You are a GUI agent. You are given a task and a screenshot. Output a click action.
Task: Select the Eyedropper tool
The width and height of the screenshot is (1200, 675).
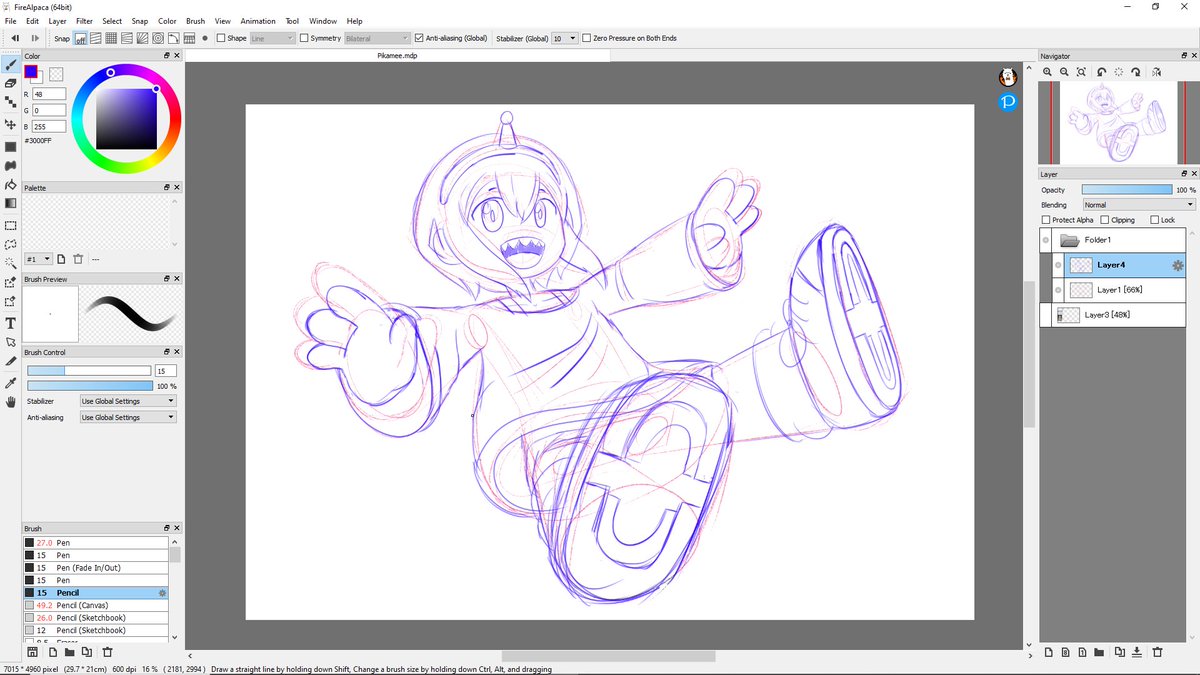pyautogui.click(x=10, y=382)
